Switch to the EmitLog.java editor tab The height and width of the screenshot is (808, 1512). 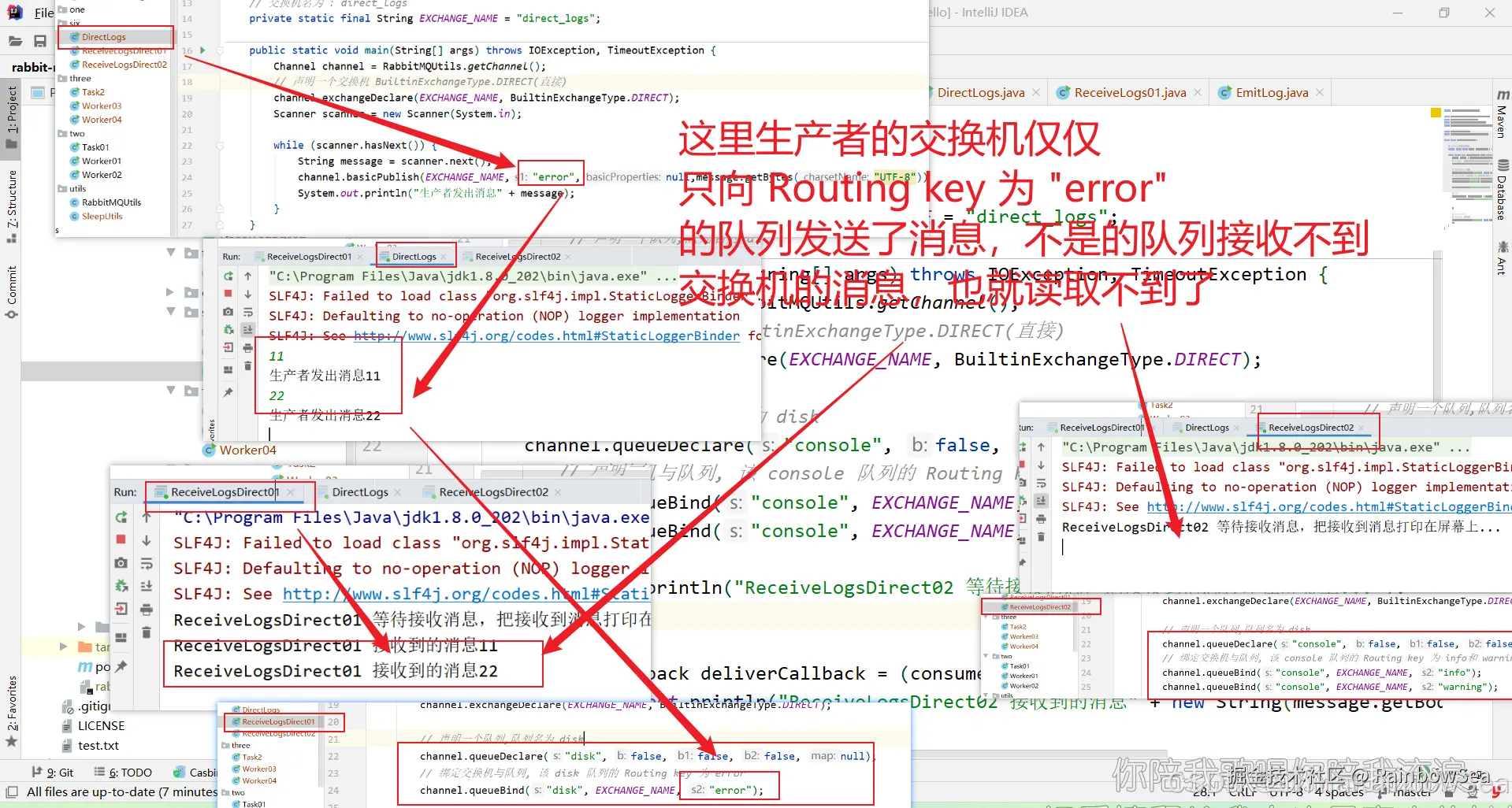[x=1272, y=93]
